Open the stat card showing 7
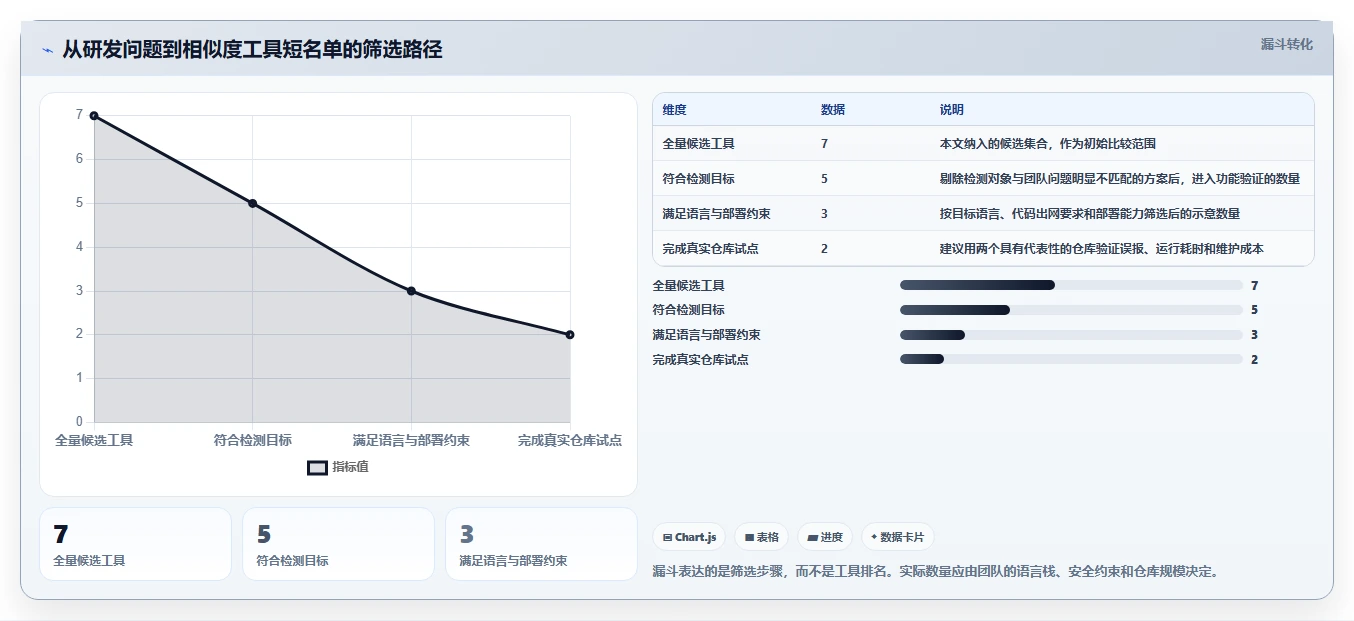This screenshot has height=621, width=1354. point(135,544)
